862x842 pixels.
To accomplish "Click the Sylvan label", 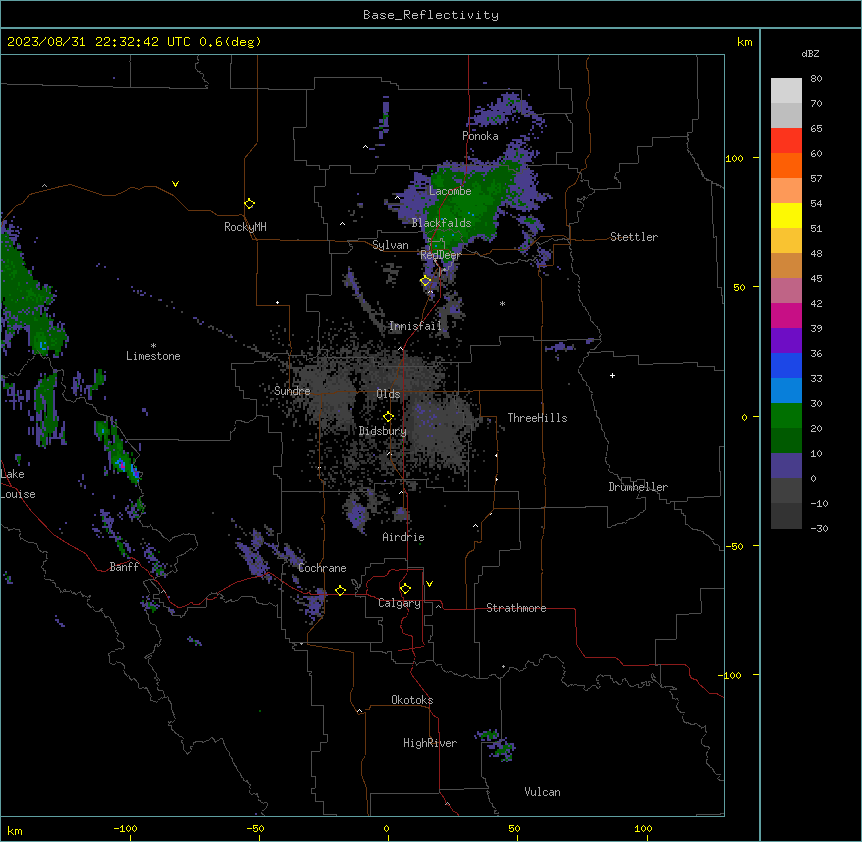I will click(x=390, y=245).
